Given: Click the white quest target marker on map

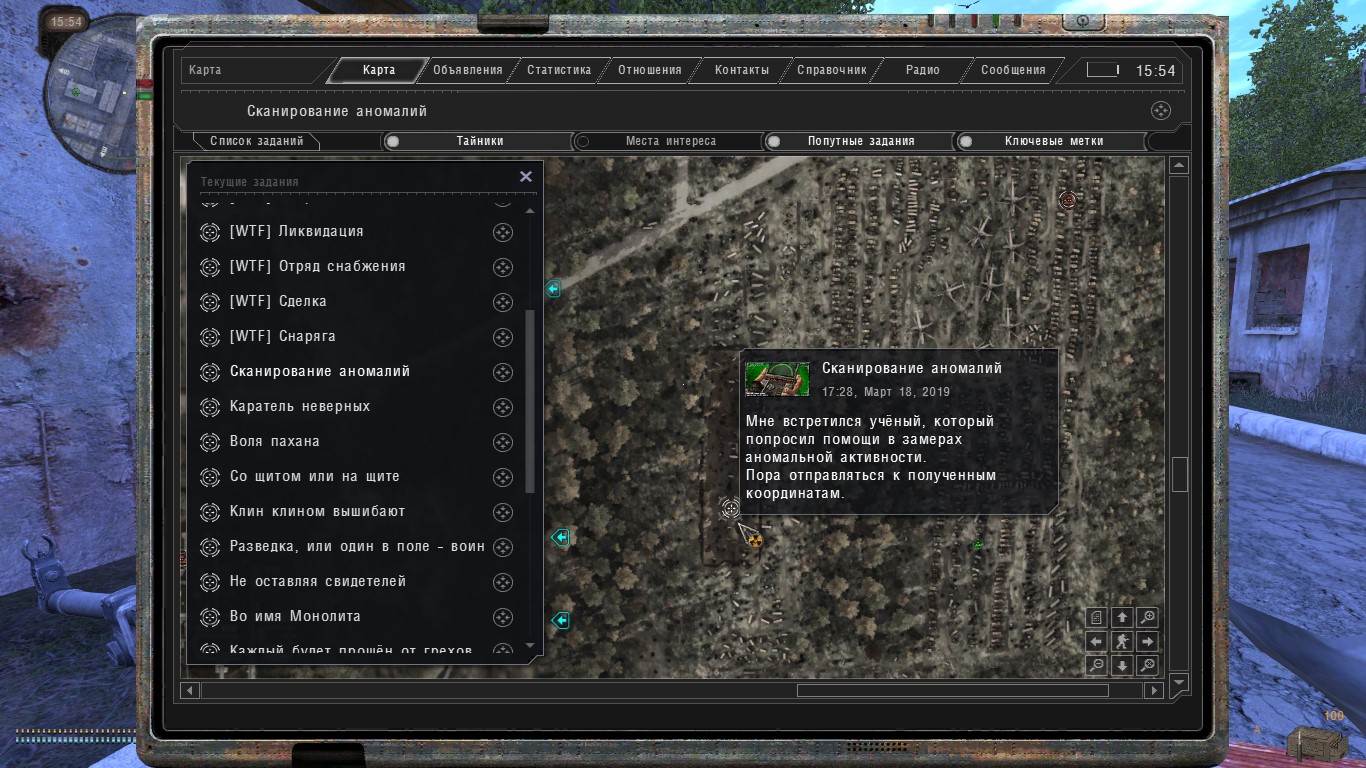Looking at the screenshot, I should click(x=731, y=509).
